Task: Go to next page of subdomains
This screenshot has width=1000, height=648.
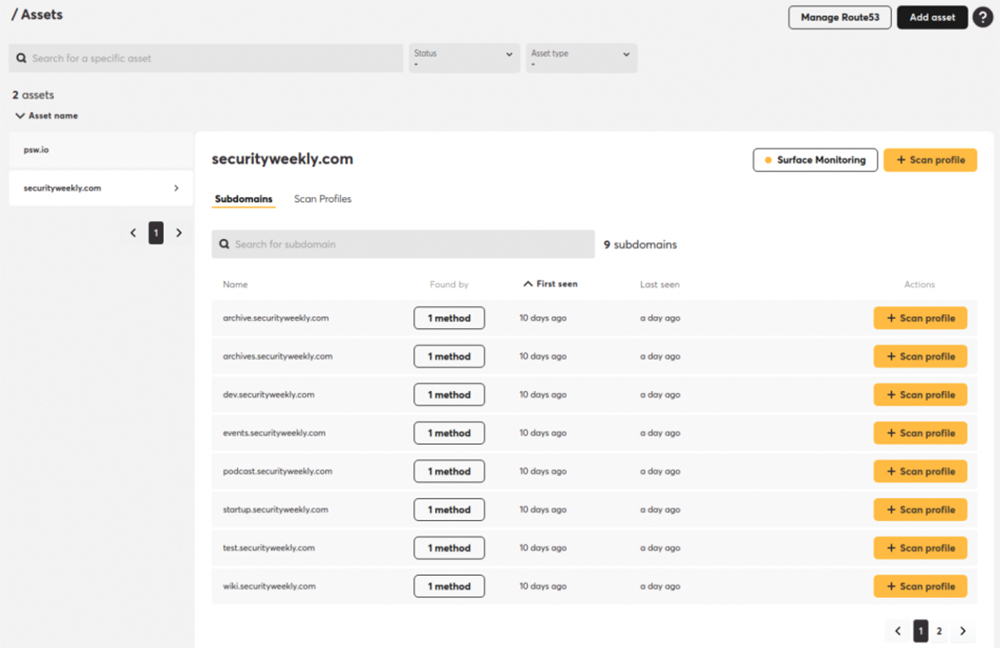Action: [962, 631]
